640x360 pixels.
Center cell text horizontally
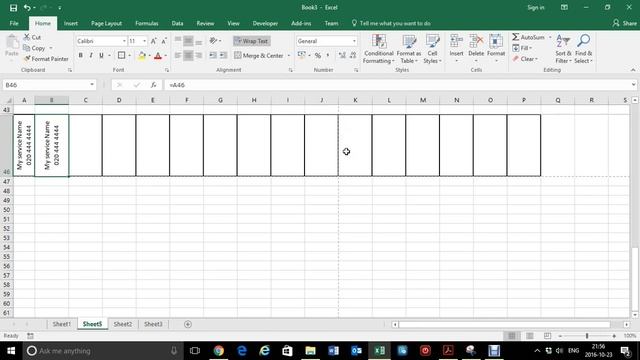coord(188,56)
